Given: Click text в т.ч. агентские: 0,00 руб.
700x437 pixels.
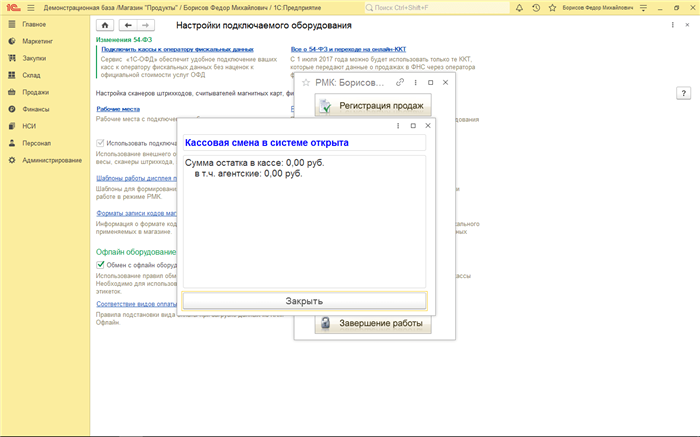Looking at the screenshot, I should point(248,174).
